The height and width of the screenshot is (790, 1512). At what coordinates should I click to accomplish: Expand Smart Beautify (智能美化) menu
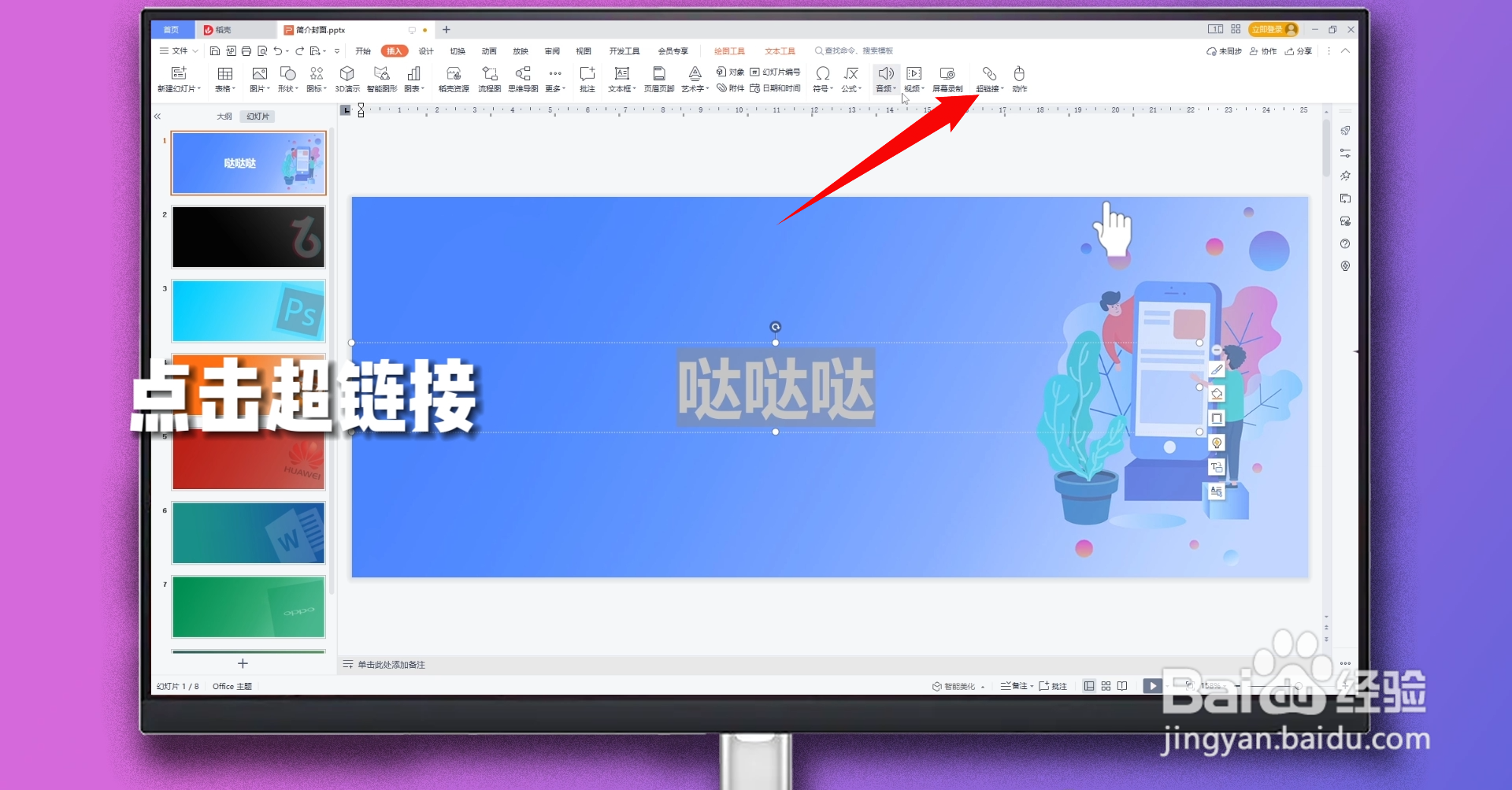tap(958, 686)
